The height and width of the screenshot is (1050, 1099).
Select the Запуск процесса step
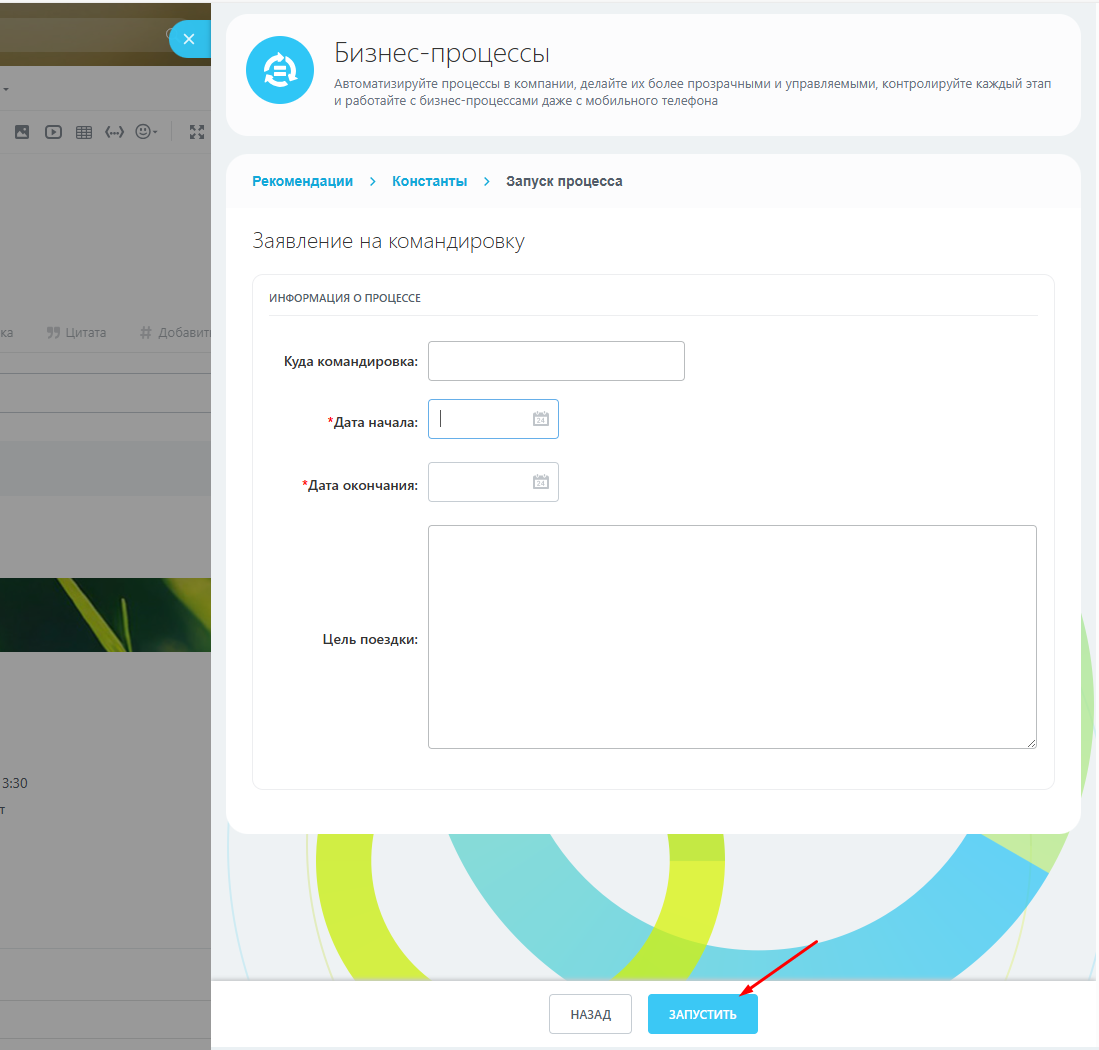click(x=564, y=181)
